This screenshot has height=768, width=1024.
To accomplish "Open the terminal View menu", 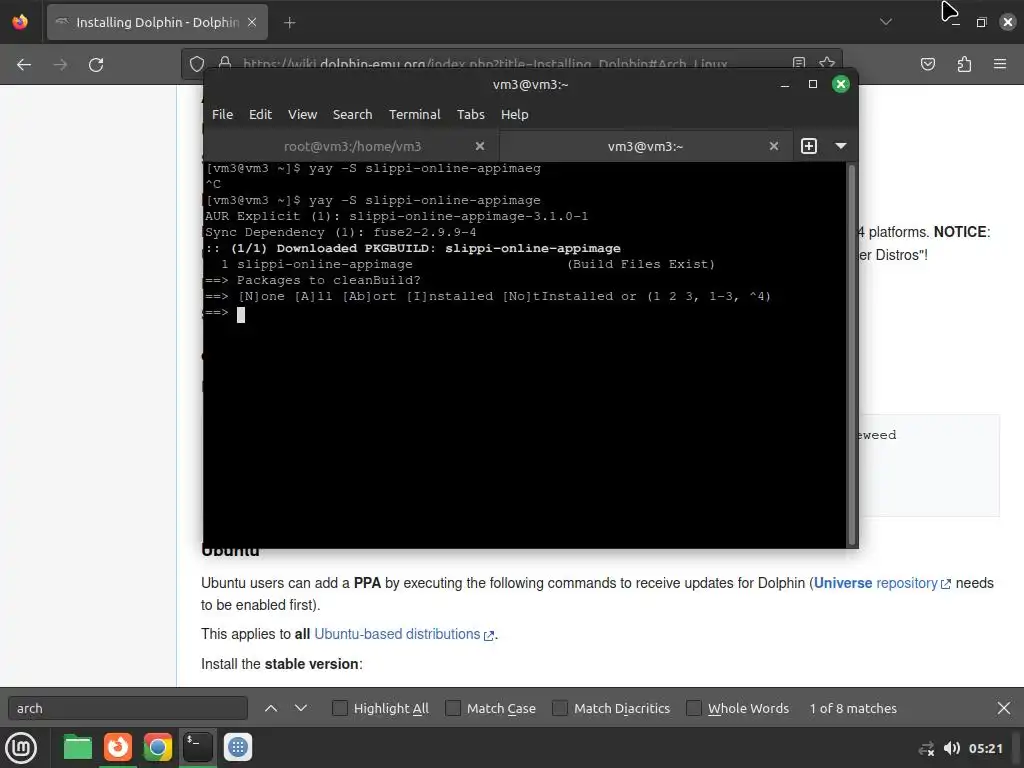I will (302, 114).
